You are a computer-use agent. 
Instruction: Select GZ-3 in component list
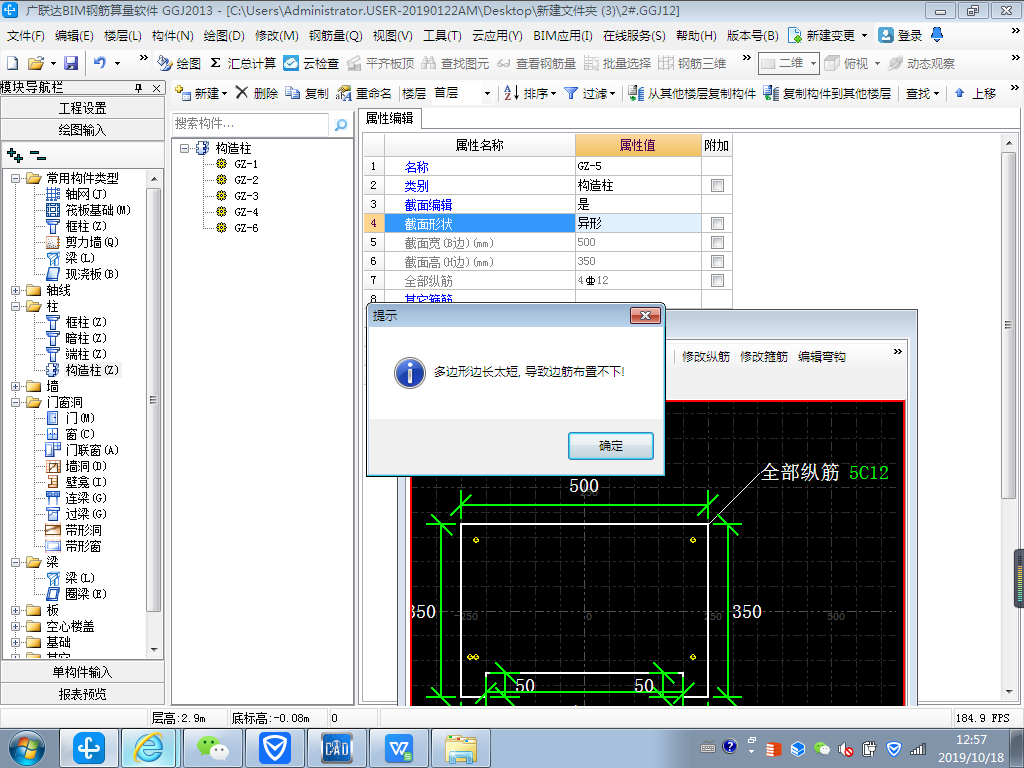(246, 196)
